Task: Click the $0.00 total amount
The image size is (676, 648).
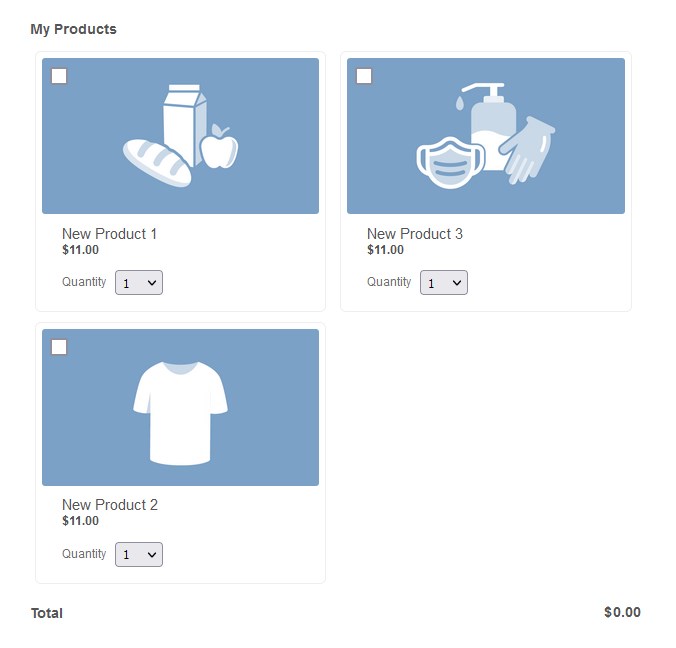Action: [x=622, y=612]
